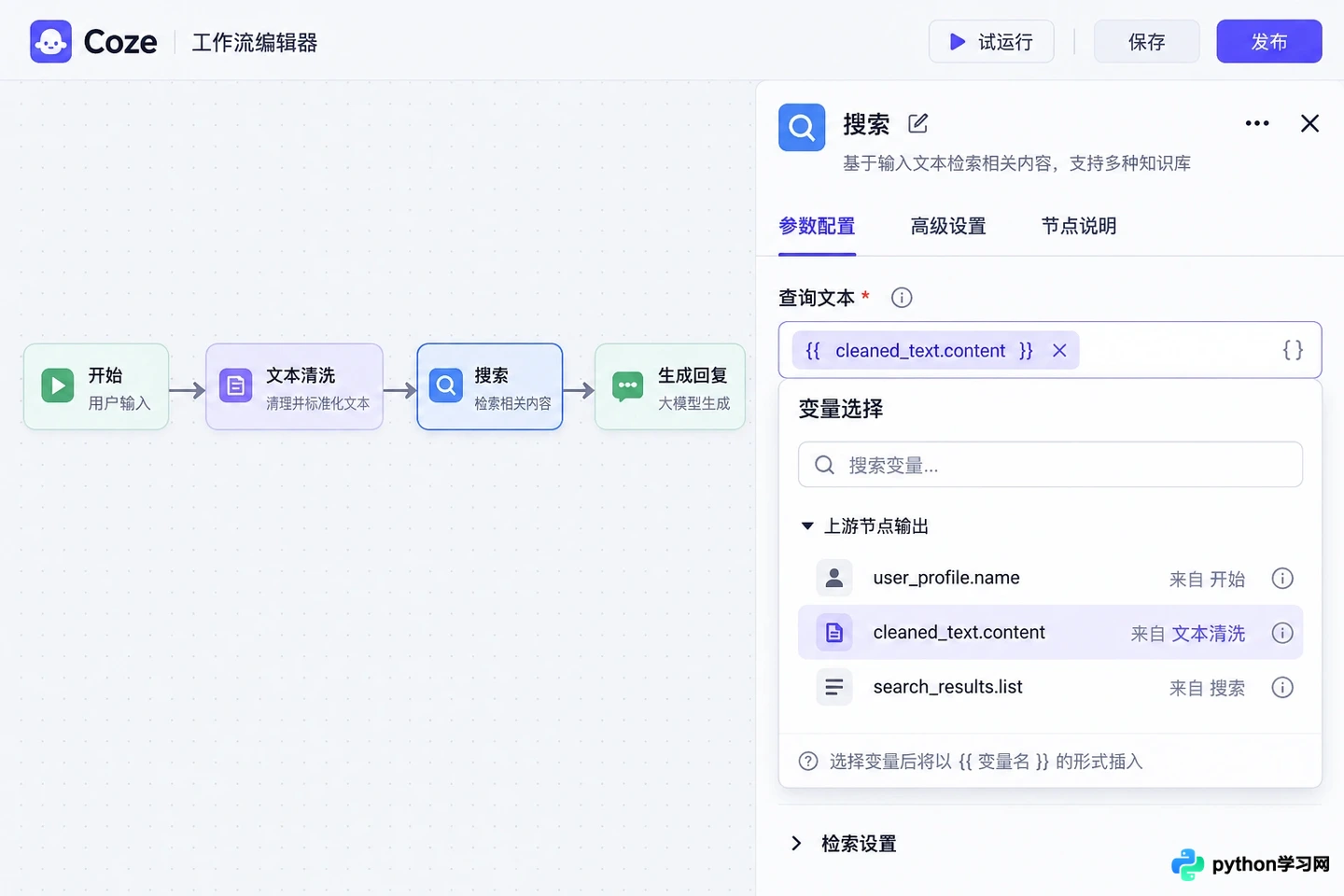
Task: Click the 发布 button
Action: coord(1269,42)
